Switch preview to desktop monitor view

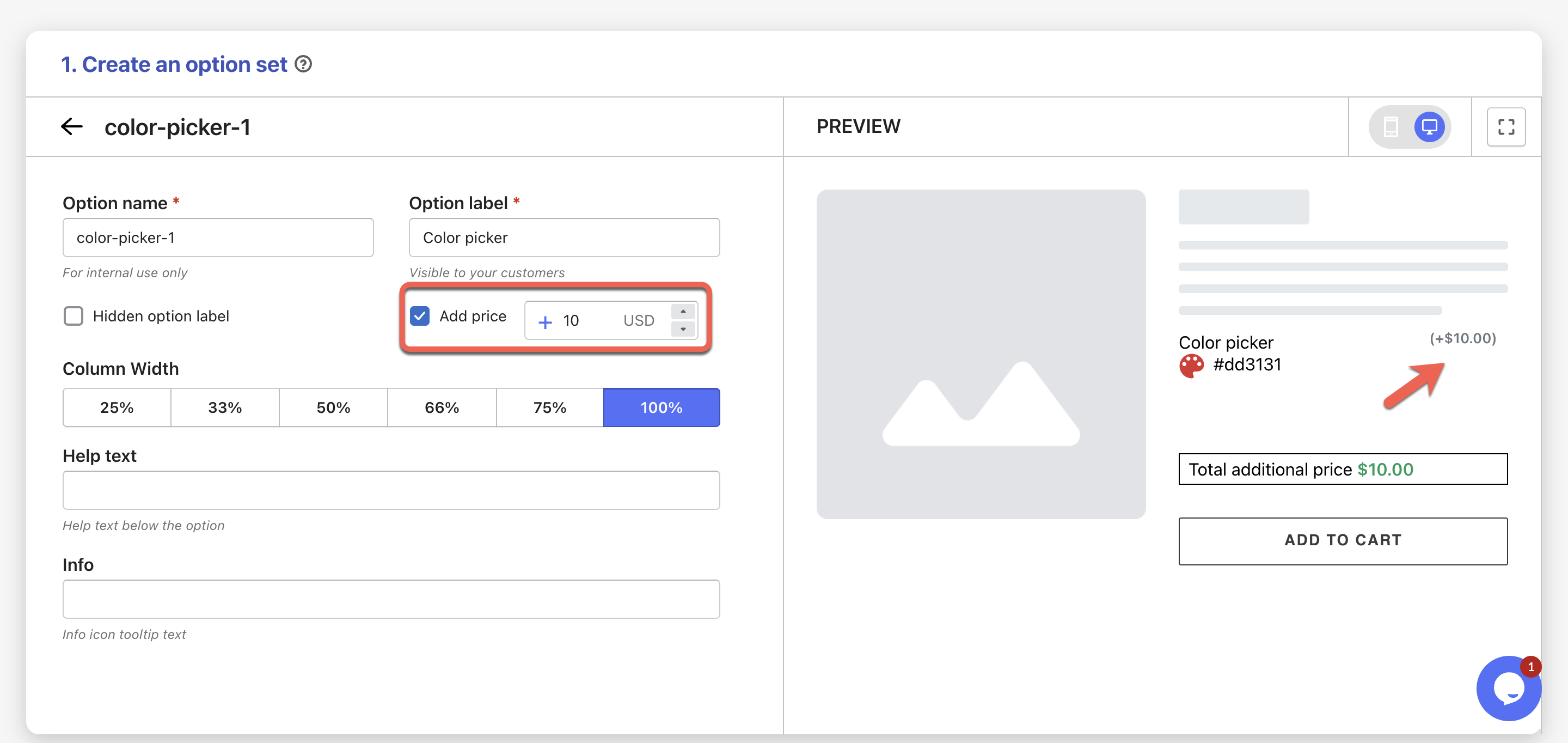pos(1429,127)
